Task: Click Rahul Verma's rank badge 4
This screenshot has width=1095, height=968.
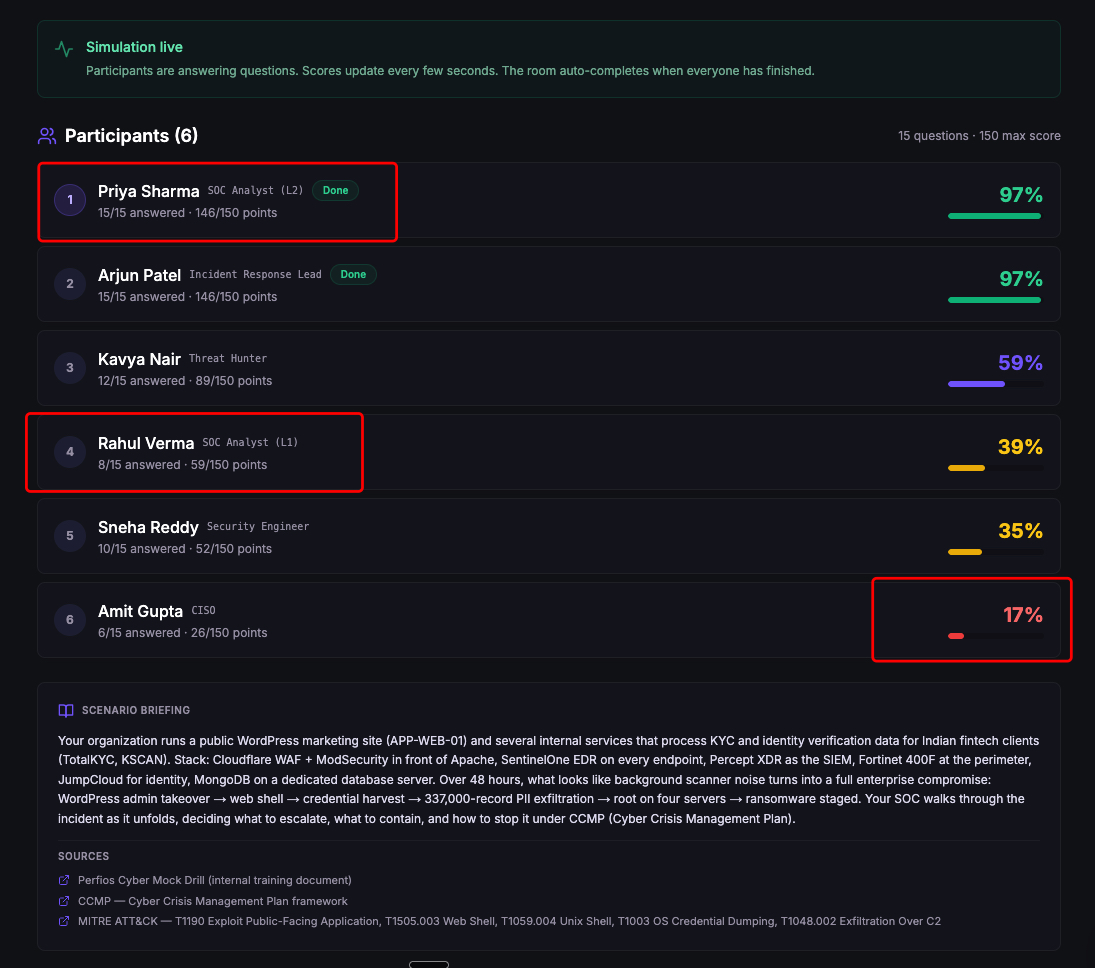Action: pyautogui.click(x=69, y=451)
